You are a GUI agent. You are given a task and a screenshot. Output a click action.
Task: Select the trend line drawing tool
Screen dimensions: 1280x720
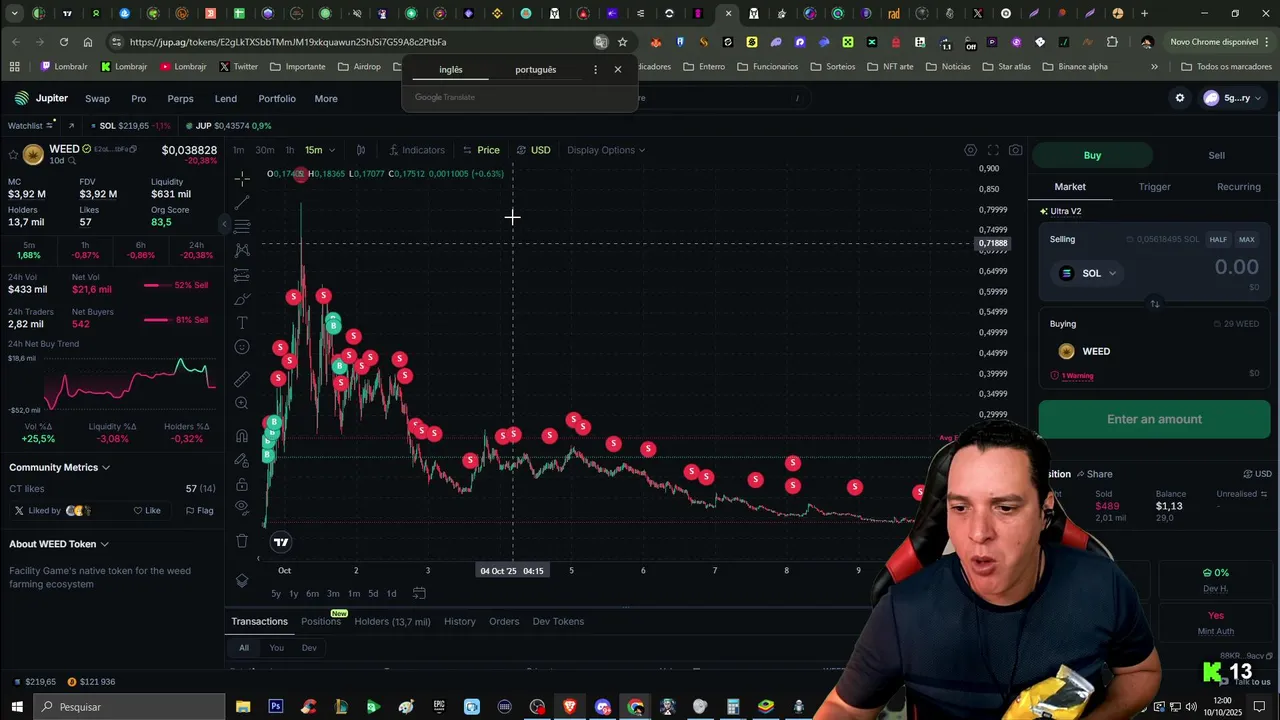tap(242, 202)
